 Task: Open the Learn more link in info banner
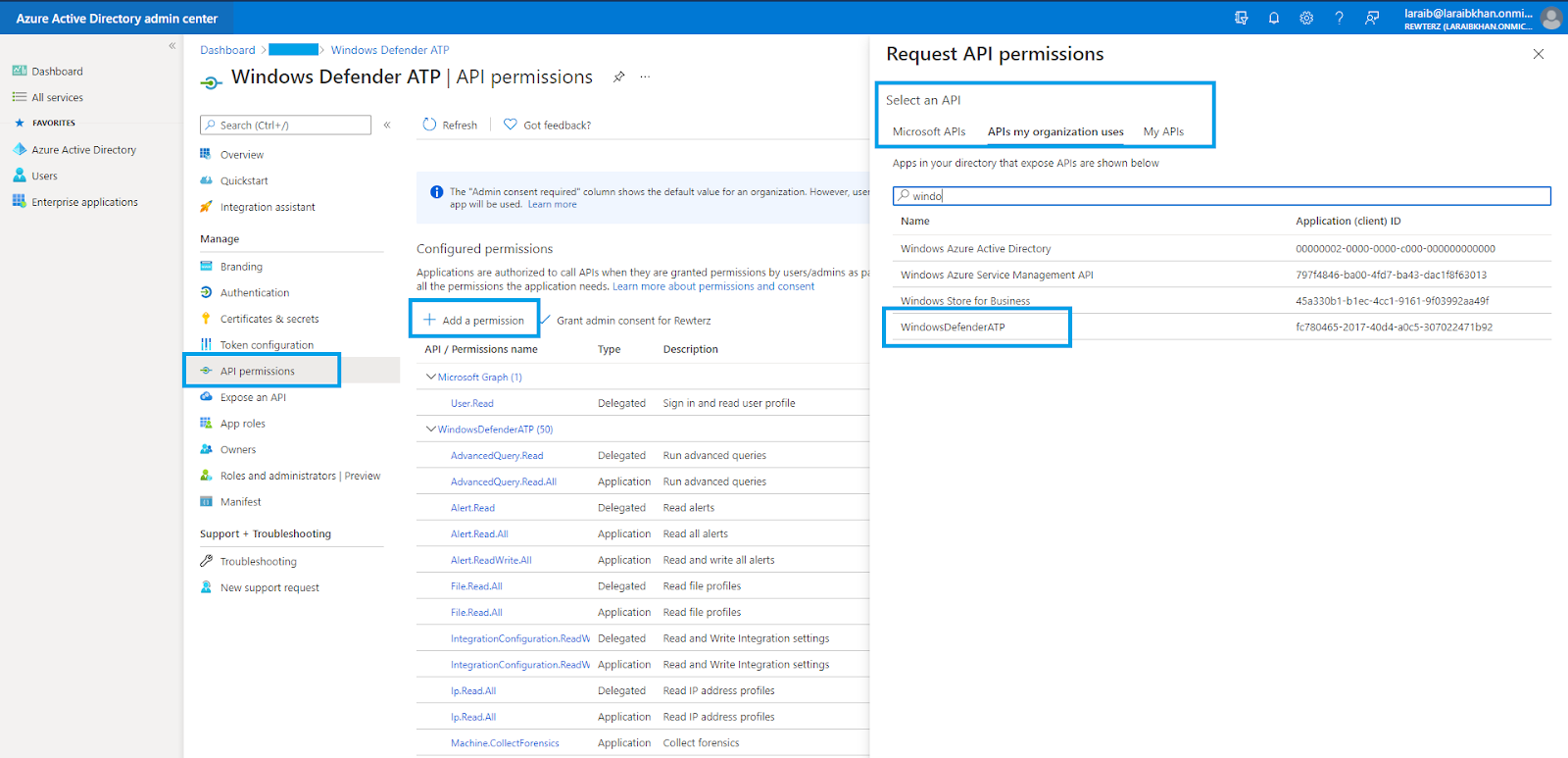pyautogui.click(x=553, y=205)
